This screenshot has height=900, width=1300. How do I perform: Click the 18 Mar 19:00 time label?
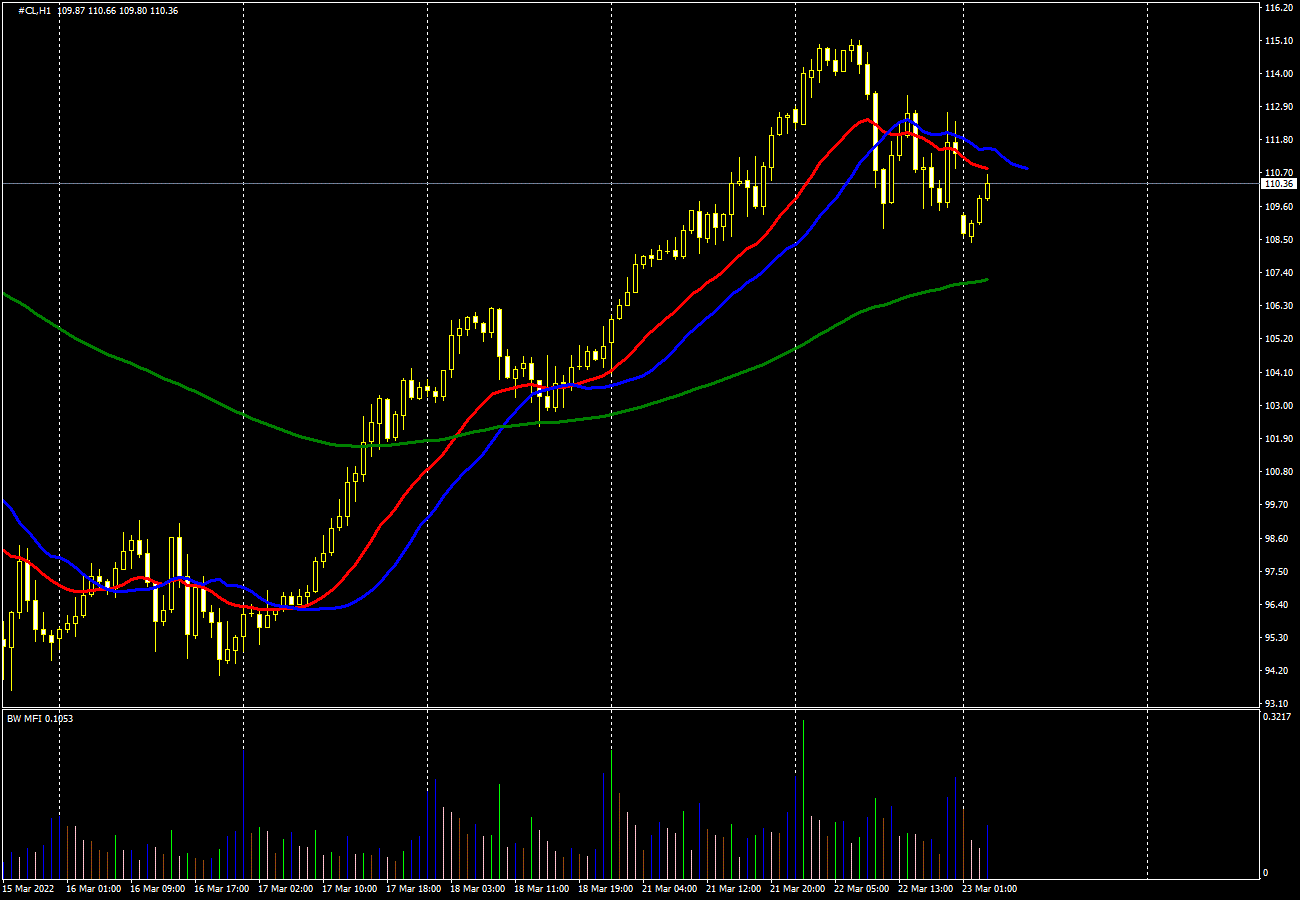pos(606,888)
